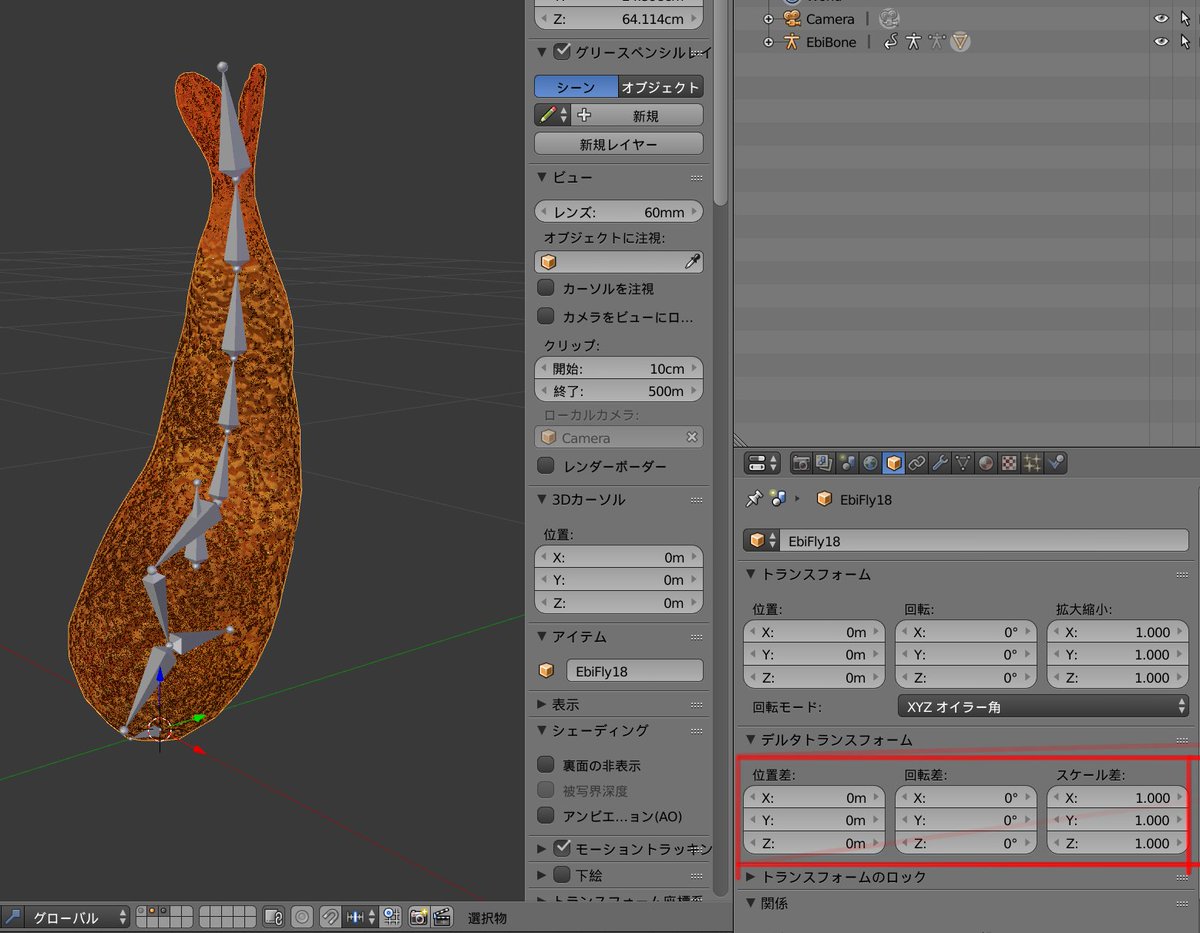Click the Camera object icon in outliner

coord(792,19)
